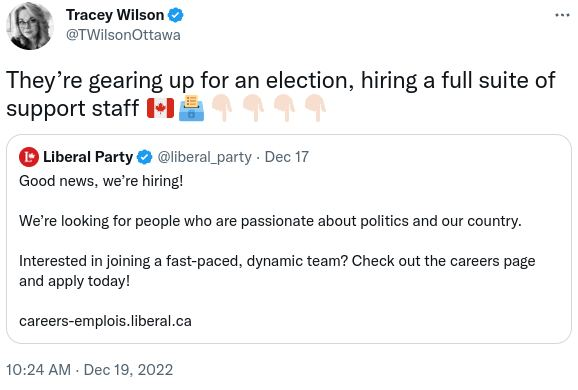Click the ballot box emoji
This screenshot has width=578, height=390.
coord(191,108)
